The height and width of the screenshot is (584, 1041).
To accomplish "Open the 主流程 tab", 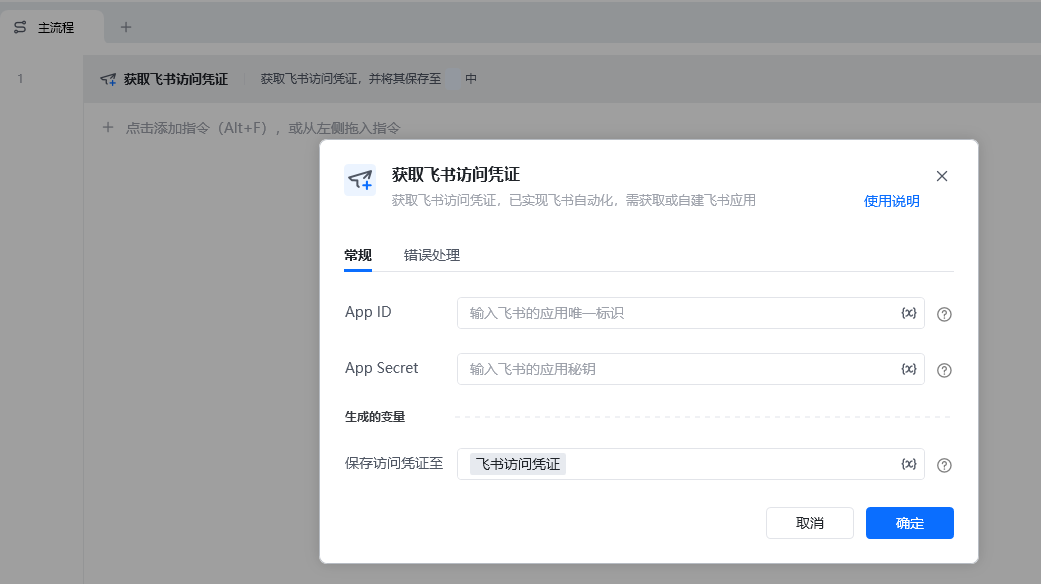I will (52, 27).
